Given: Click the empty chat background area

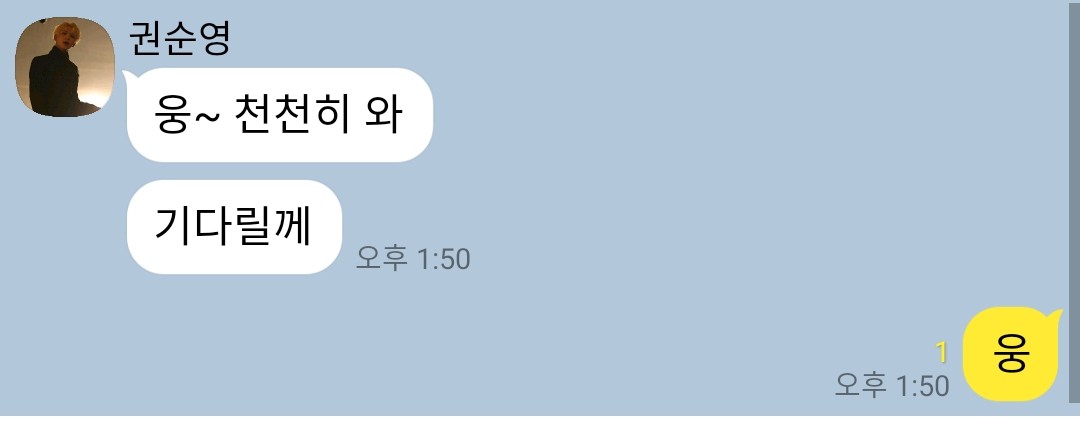Looking at the screenshot, I should click(x=689, y=172).
